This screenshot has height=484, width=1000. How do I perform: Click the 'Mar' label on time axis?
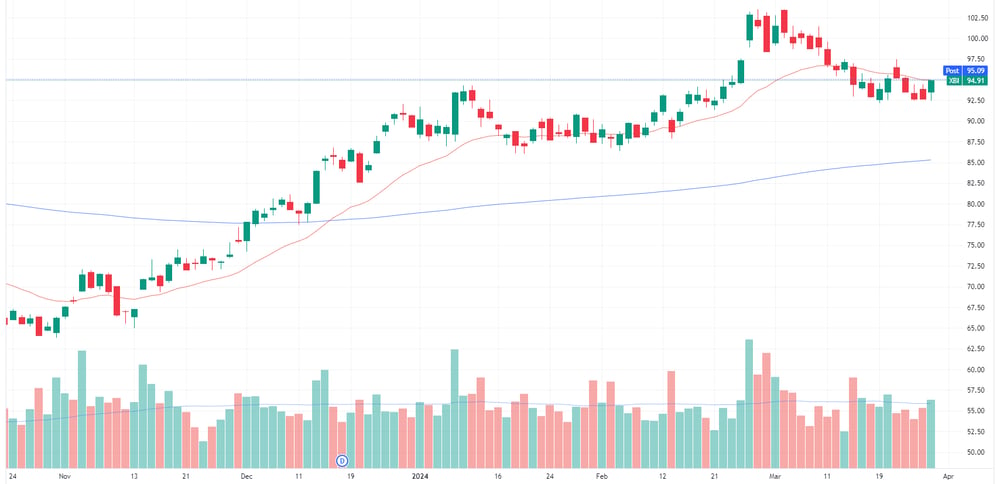[776, 476]
